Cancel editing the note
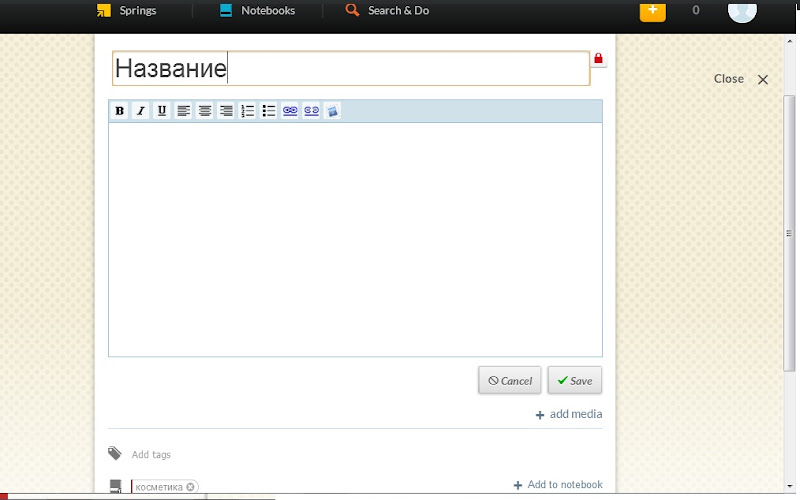800x500 pixels. [510, 380]
